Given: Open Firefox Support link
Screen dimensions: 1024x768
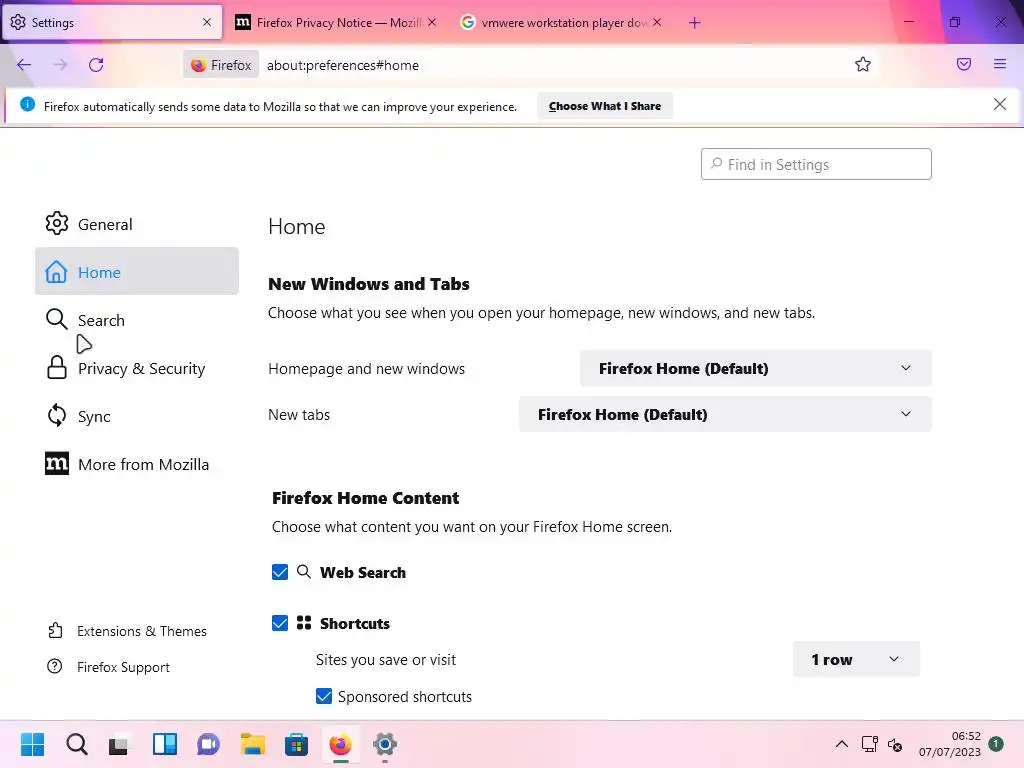Looking at the screenshot, I should pos(108,667).
